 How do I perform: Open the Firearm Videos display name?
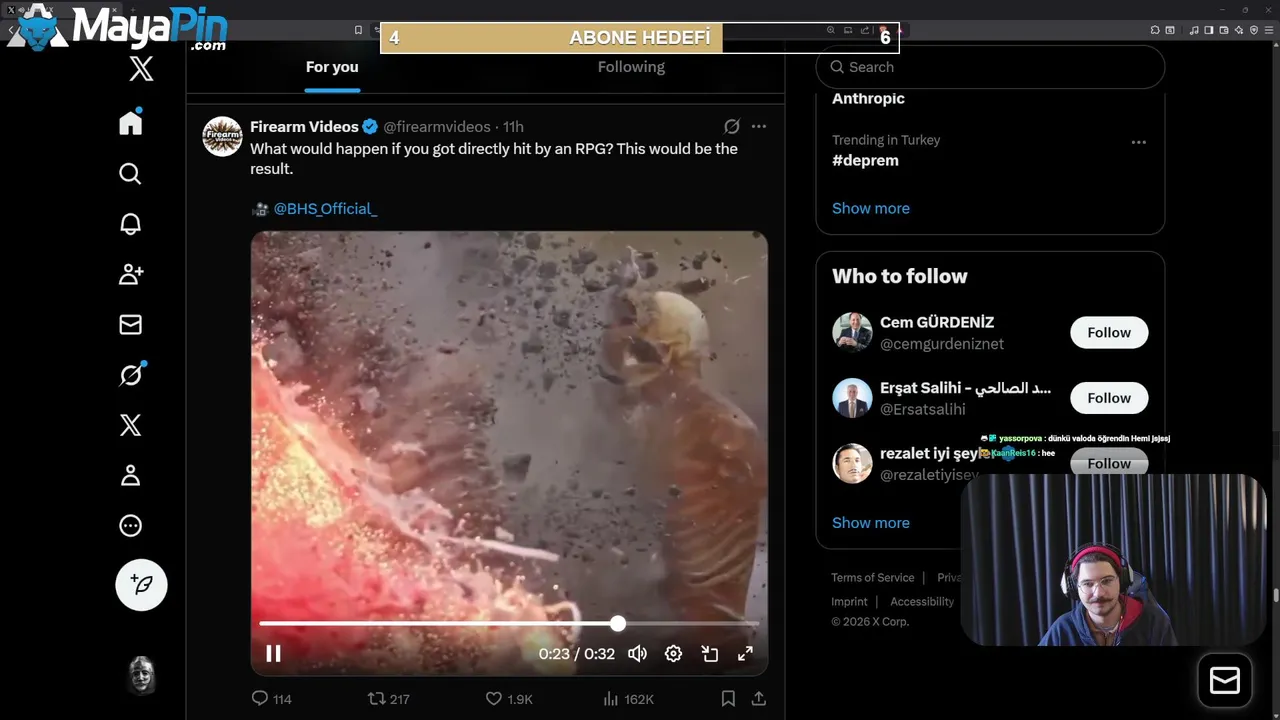(x=304, y=127)
